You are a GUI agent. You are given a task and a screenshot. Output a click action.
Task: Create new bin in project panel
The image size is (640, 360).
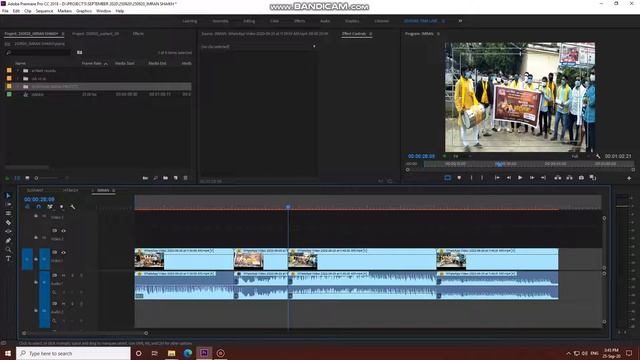click(x=165, y=178)
